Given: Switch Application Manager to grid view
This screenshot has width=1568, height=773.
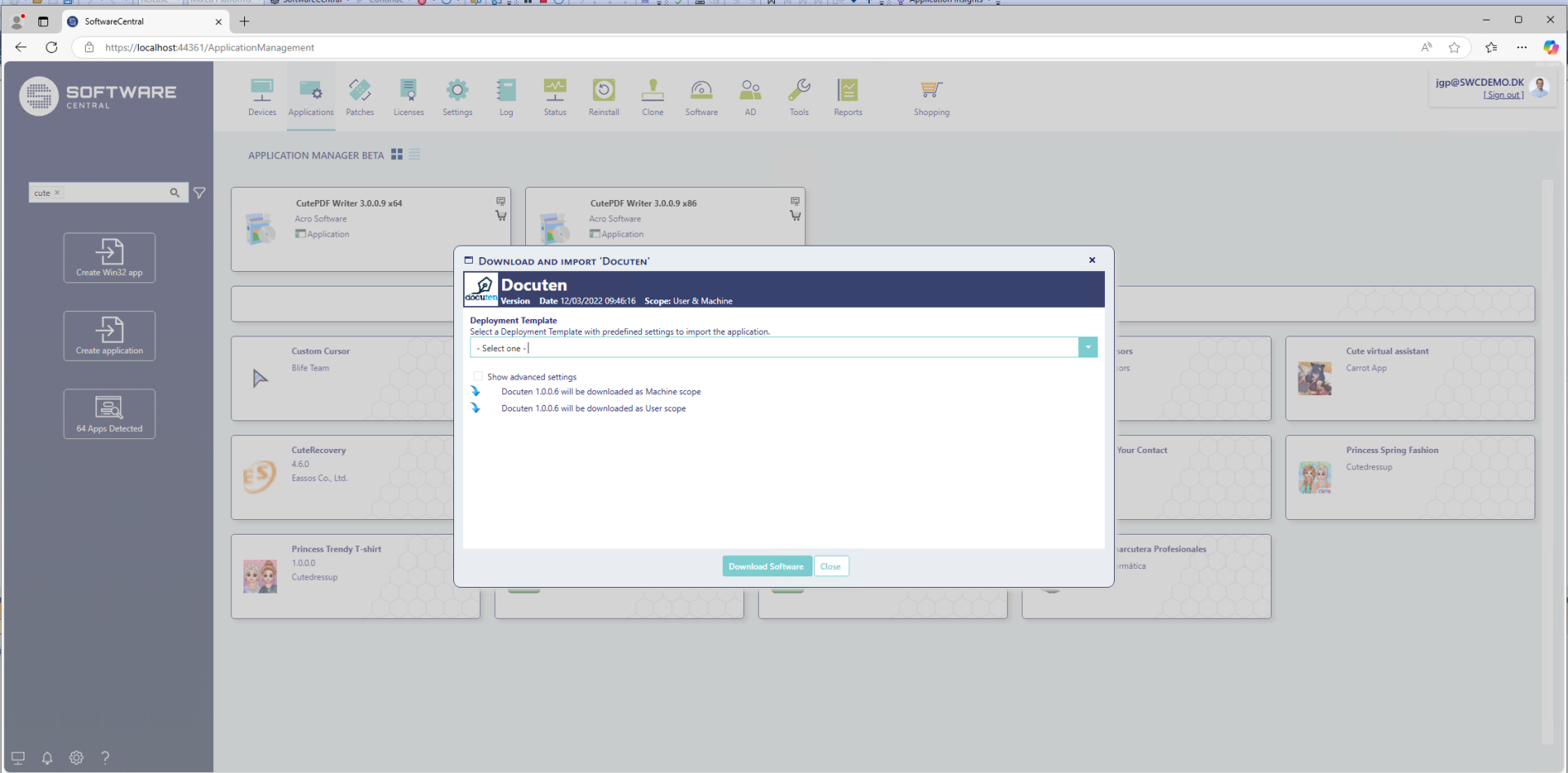Looking at the screenshot, I should (x=397, y=154).
